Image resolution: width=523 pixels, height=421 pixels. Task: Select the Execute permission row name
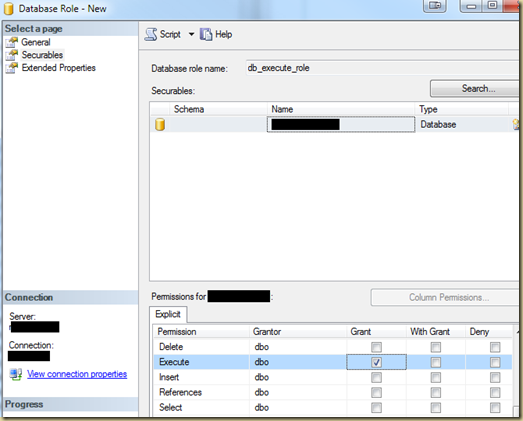pos(174,362)
